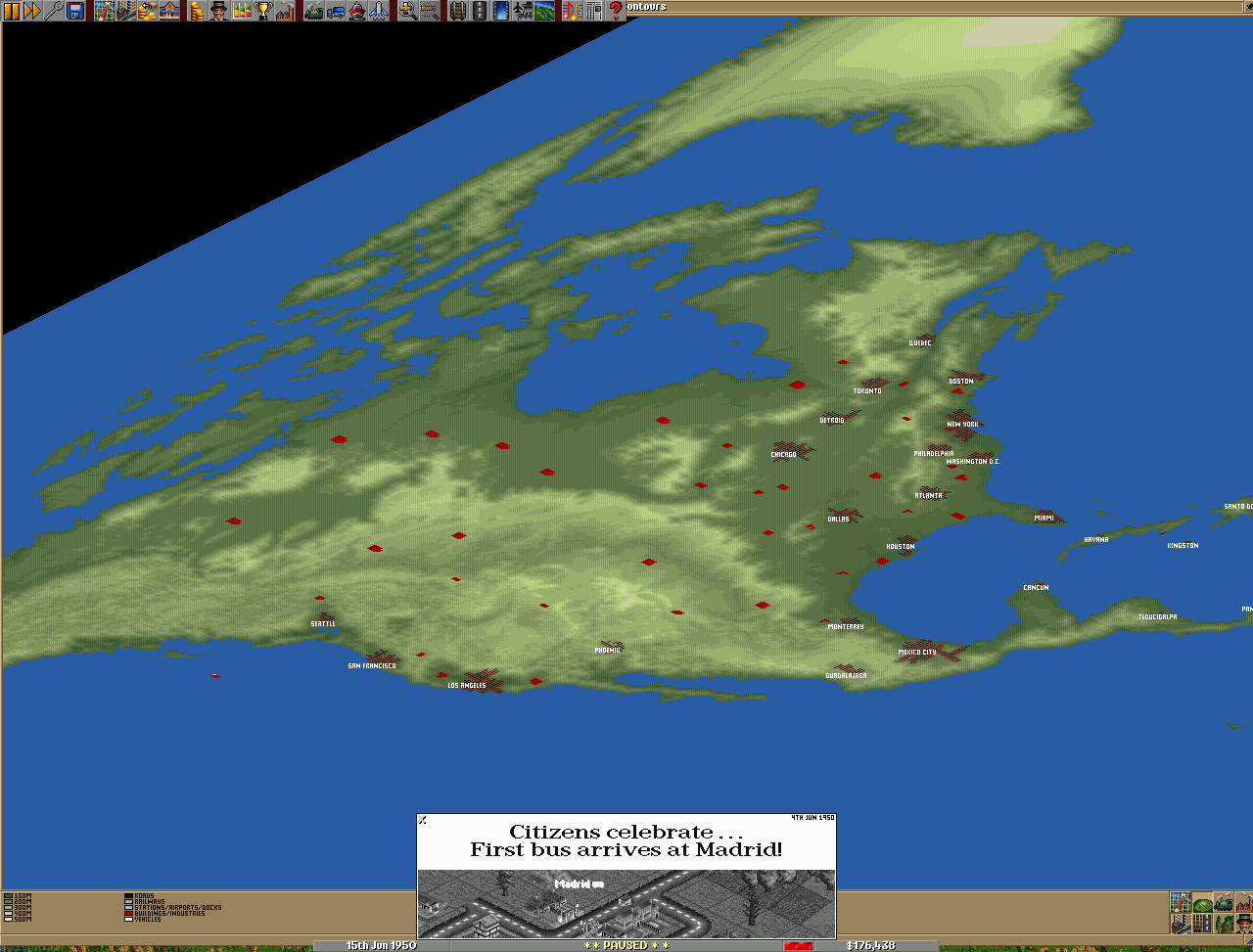Open waterway and dock construction
This screenshot has width=1253, height=952.
(501, 11)
